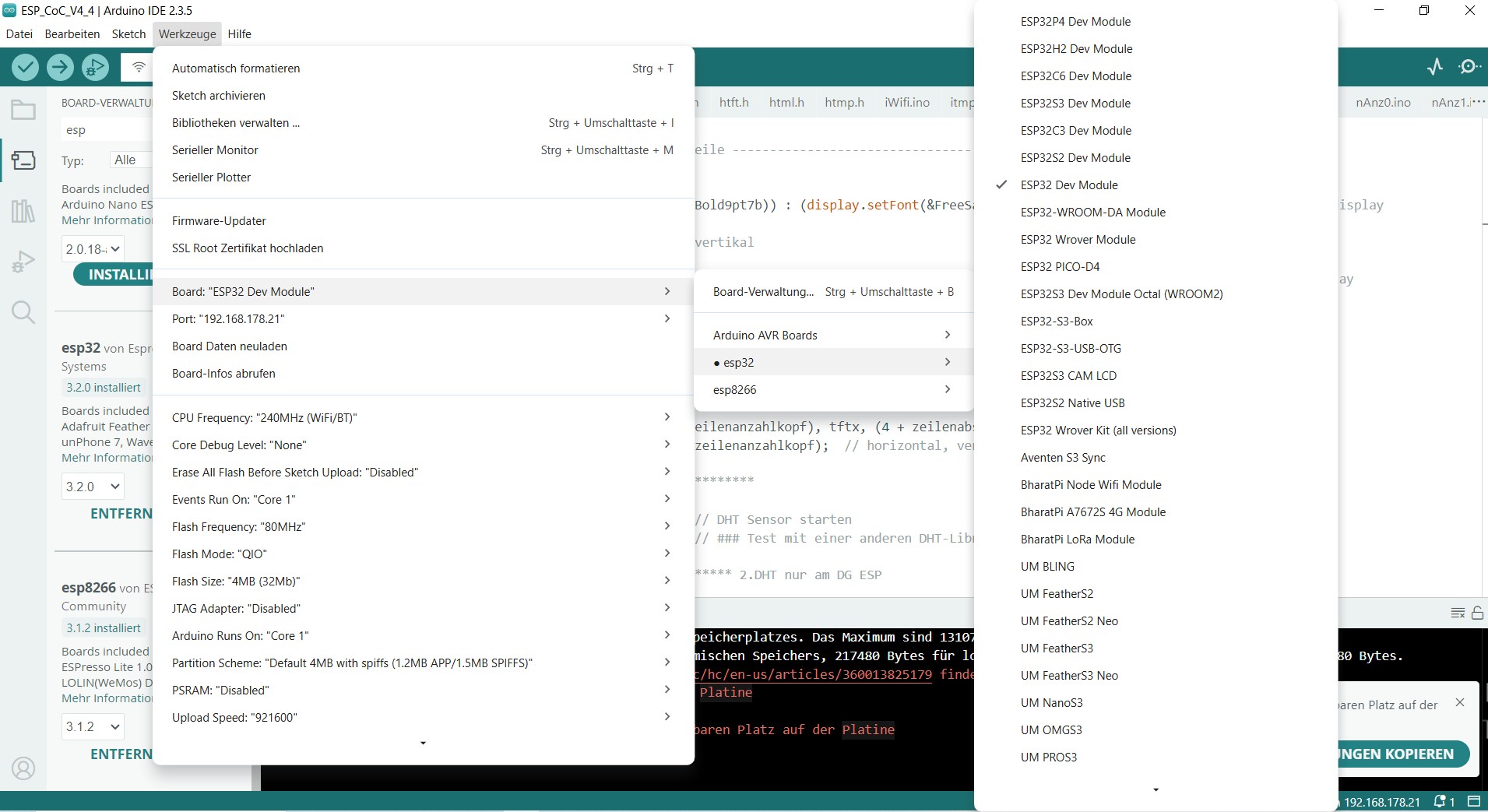Viewport: 1488px width, 812px height.
Task: Click the account profile icon in the sidebar
Action: pos(23,768)
